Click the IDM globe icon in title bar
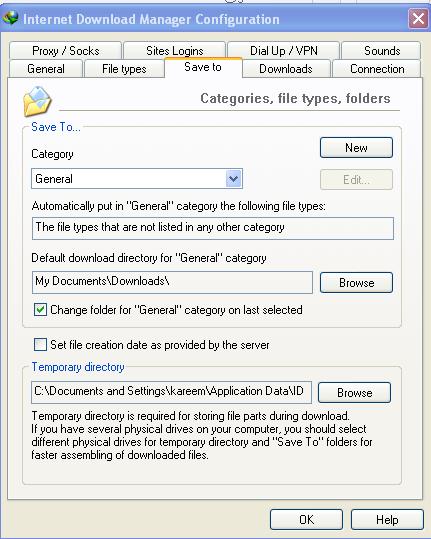The width and height of the screenshot is (431, 539). click(x=10, y=18)
